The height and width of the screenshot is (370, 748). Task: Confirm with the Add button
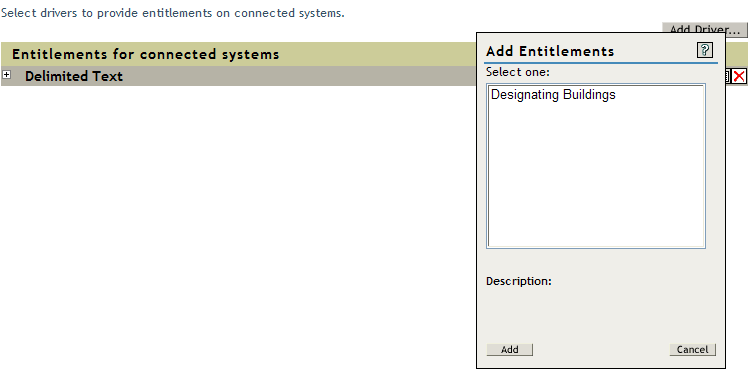509,349
